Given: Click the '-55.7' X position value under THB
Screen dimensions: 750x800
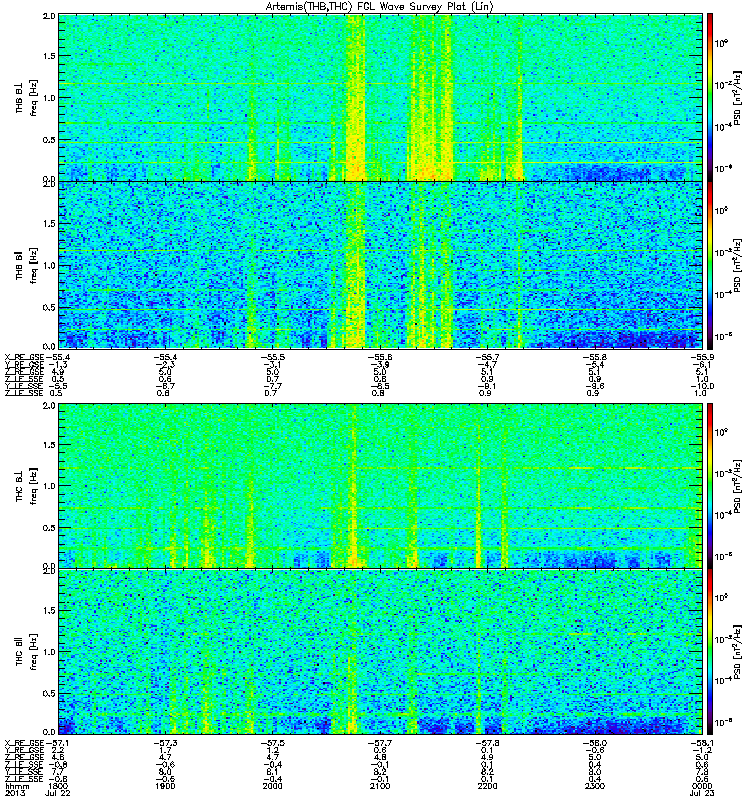Looking at the screenshot, I should point(487,357).
